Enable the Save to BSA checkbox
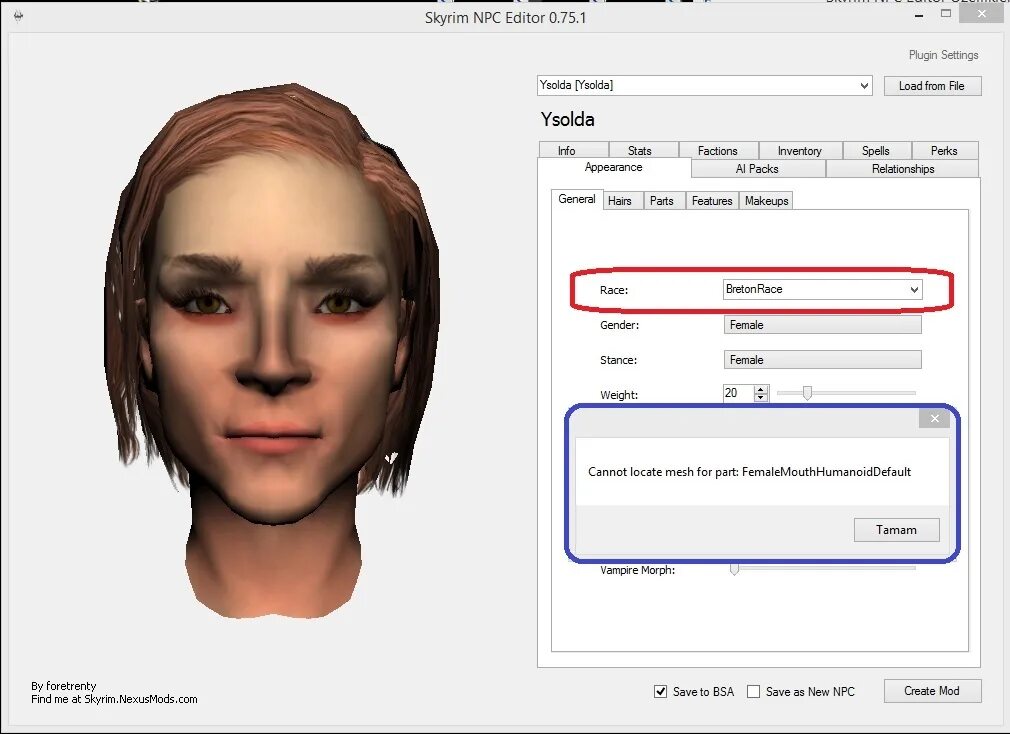Image resolution: width=1010 pixels, height=734 pixels. click(x=660, y=692)
